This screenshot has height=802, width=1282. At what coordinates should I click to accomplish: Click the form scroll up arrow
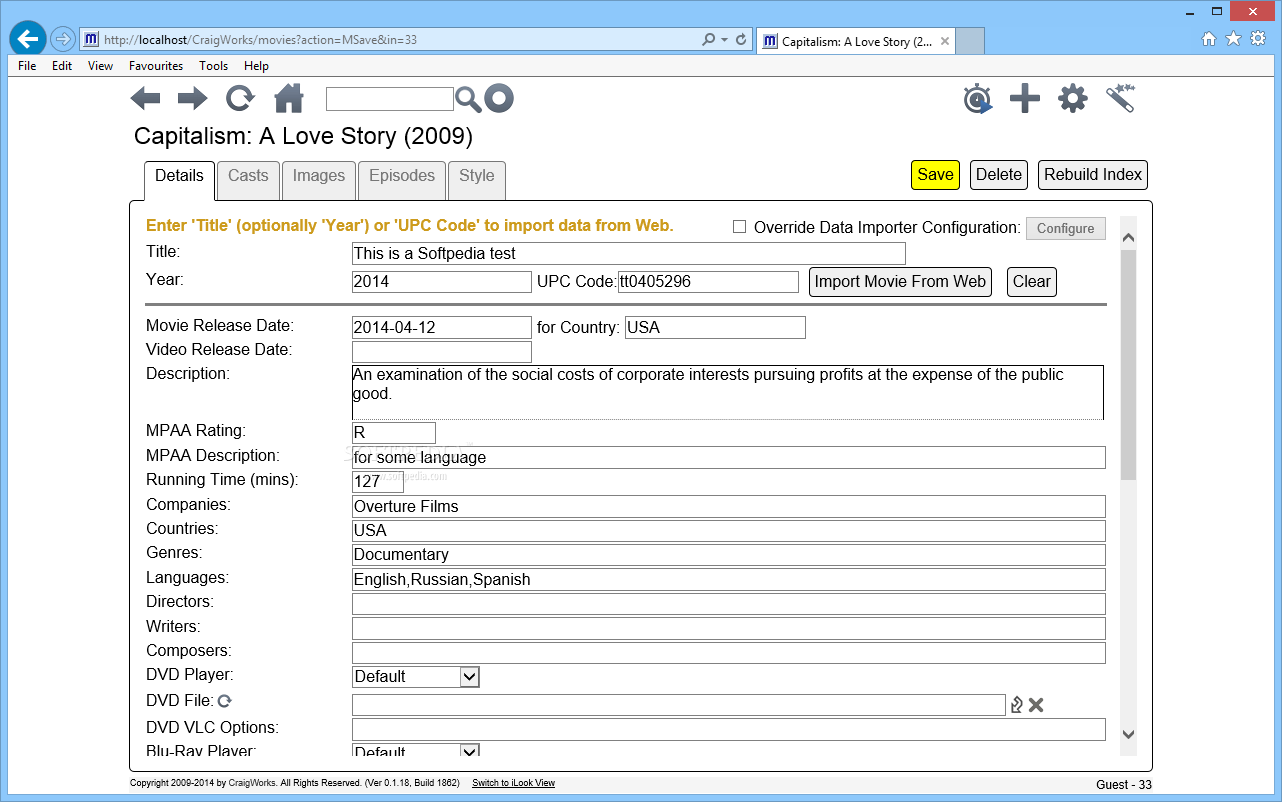[x=1128, y=238]
